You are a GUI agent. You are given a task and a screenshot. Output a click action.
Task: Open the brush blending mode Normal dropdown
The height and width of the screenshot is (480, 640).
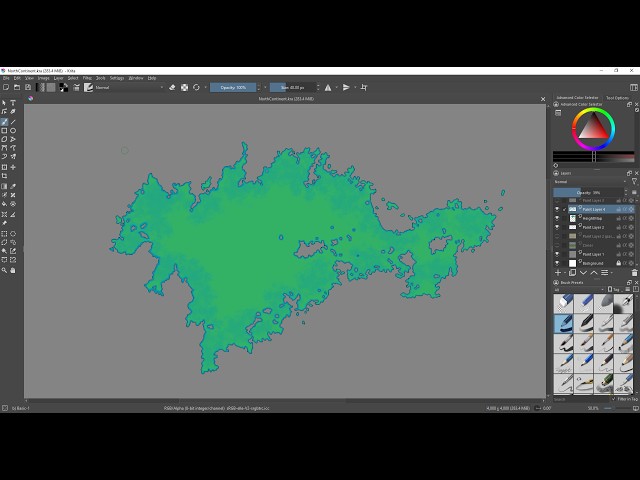pyautogui.click(x=129, y=87)
